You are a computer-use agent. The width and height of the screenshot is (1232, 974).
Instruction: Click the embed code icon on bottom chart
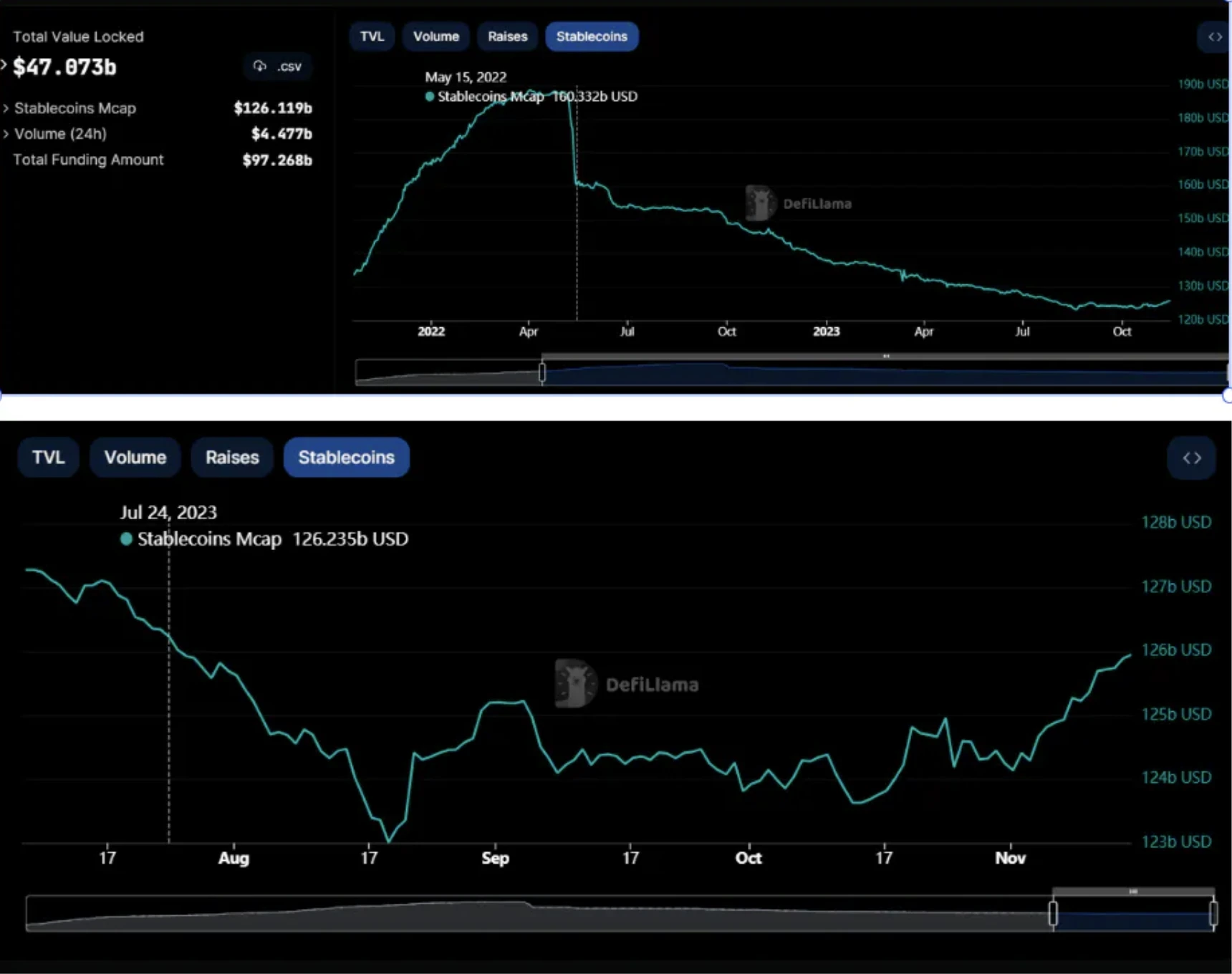[x=1192, y=458]
